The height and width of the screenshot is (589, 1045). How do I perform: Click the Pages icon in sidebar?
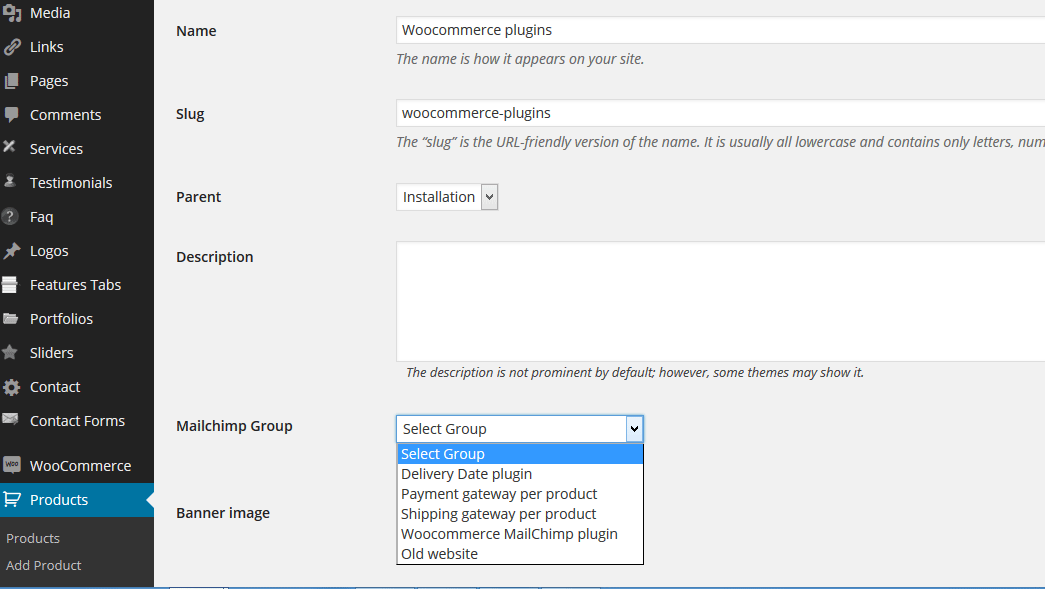point(11,81)
